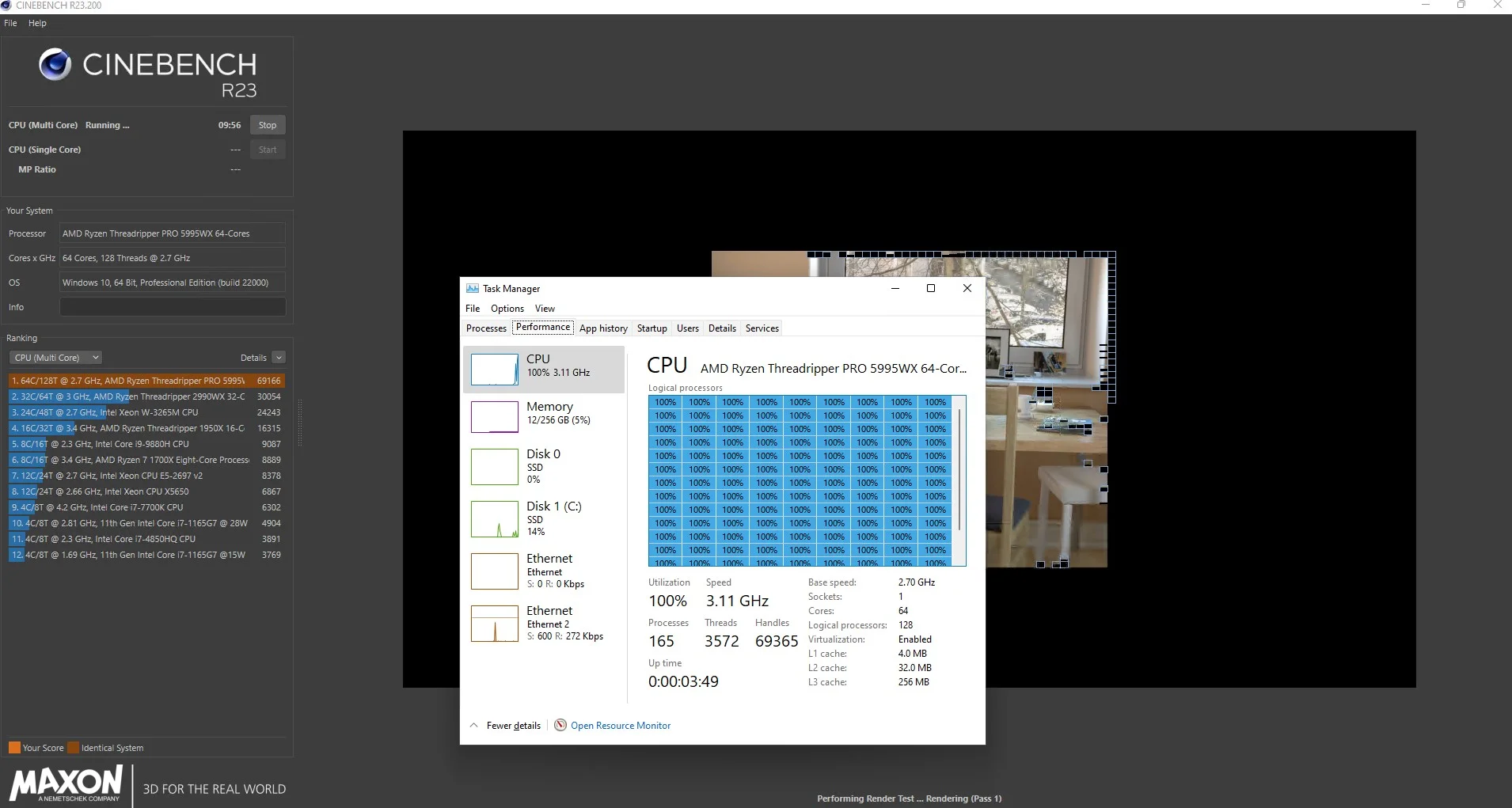Stop the running multi core test
This screenshot has width=1512, height=808.
pyautogui.click(x=268, y=125)
